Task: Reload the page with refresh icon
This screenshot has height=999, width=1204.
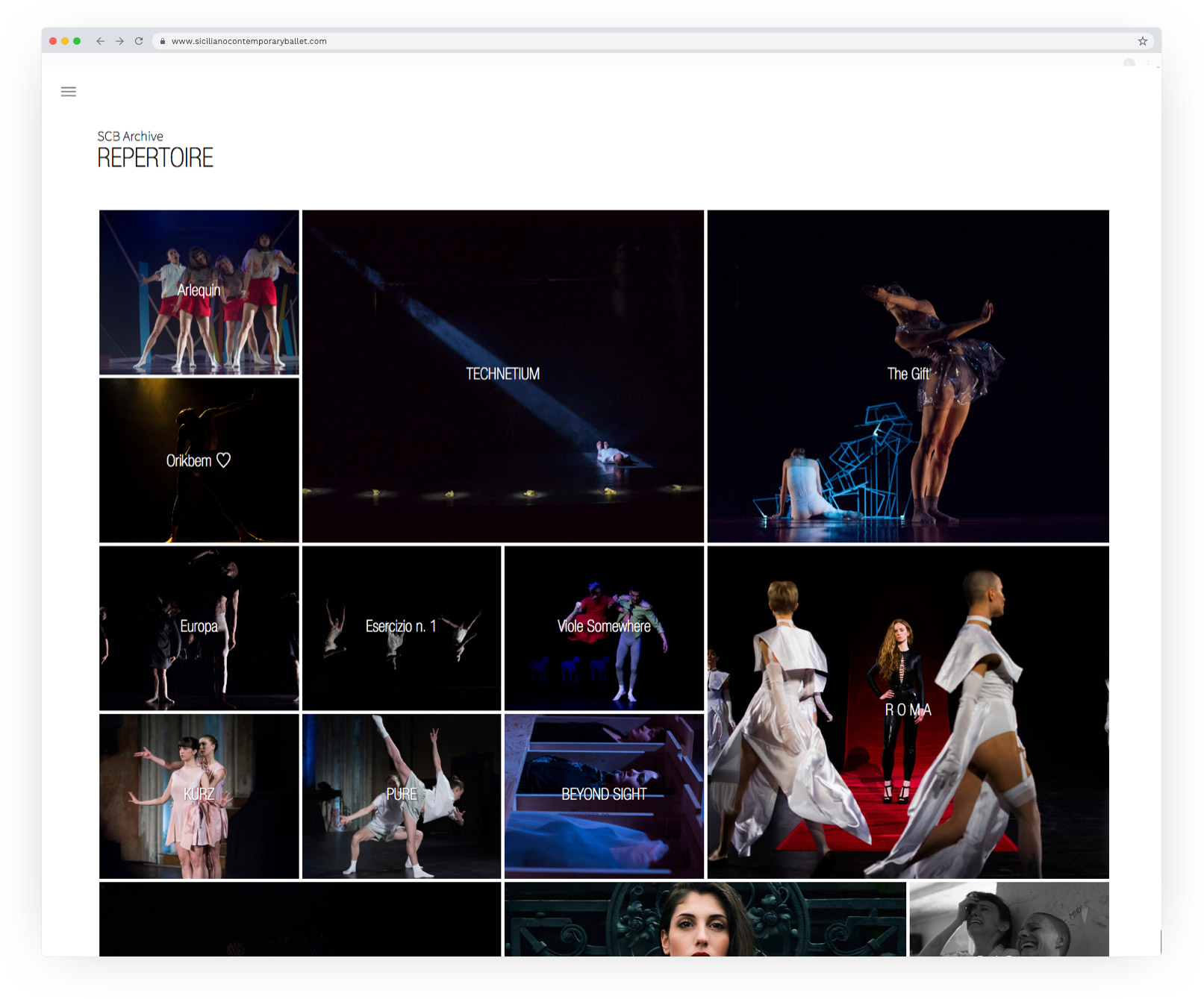Action: pyautogui.click(x=139, y=41)
